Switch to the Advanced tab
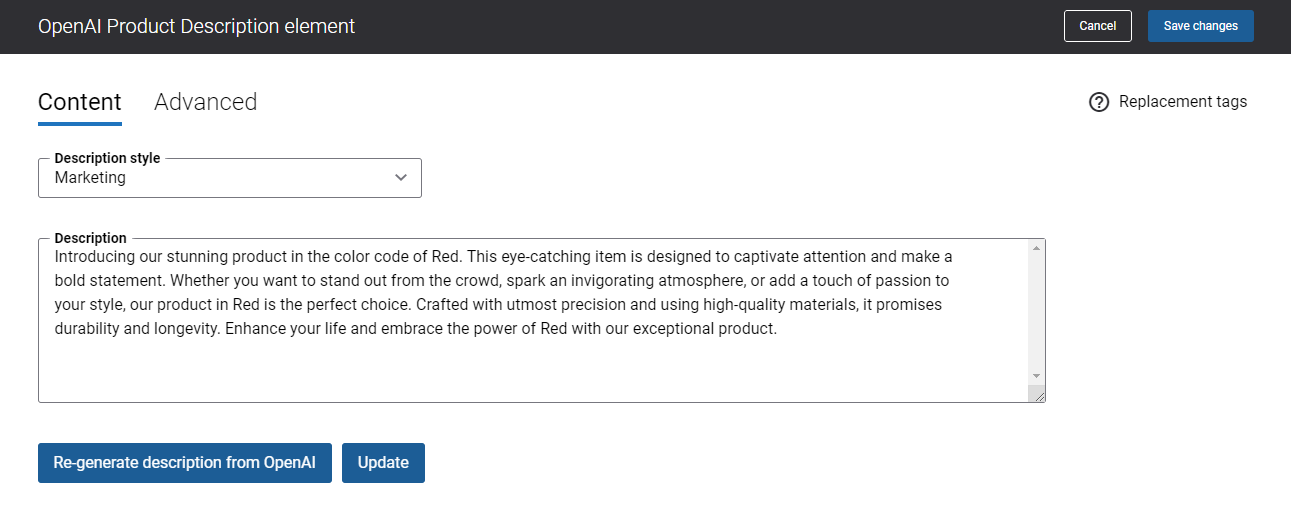This screenshot has width=1291, height=511. pos(206,102)
